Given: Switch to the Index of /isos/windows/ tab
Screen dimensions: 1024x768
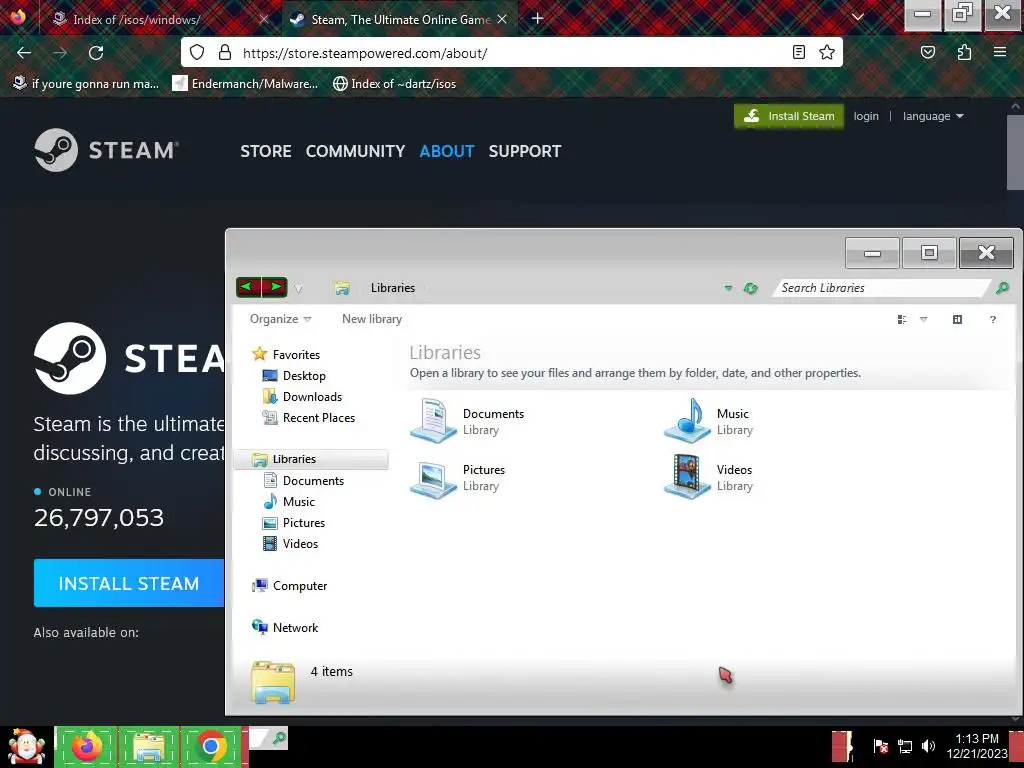Looking at the screenshot, I should (x=159, y=20).
